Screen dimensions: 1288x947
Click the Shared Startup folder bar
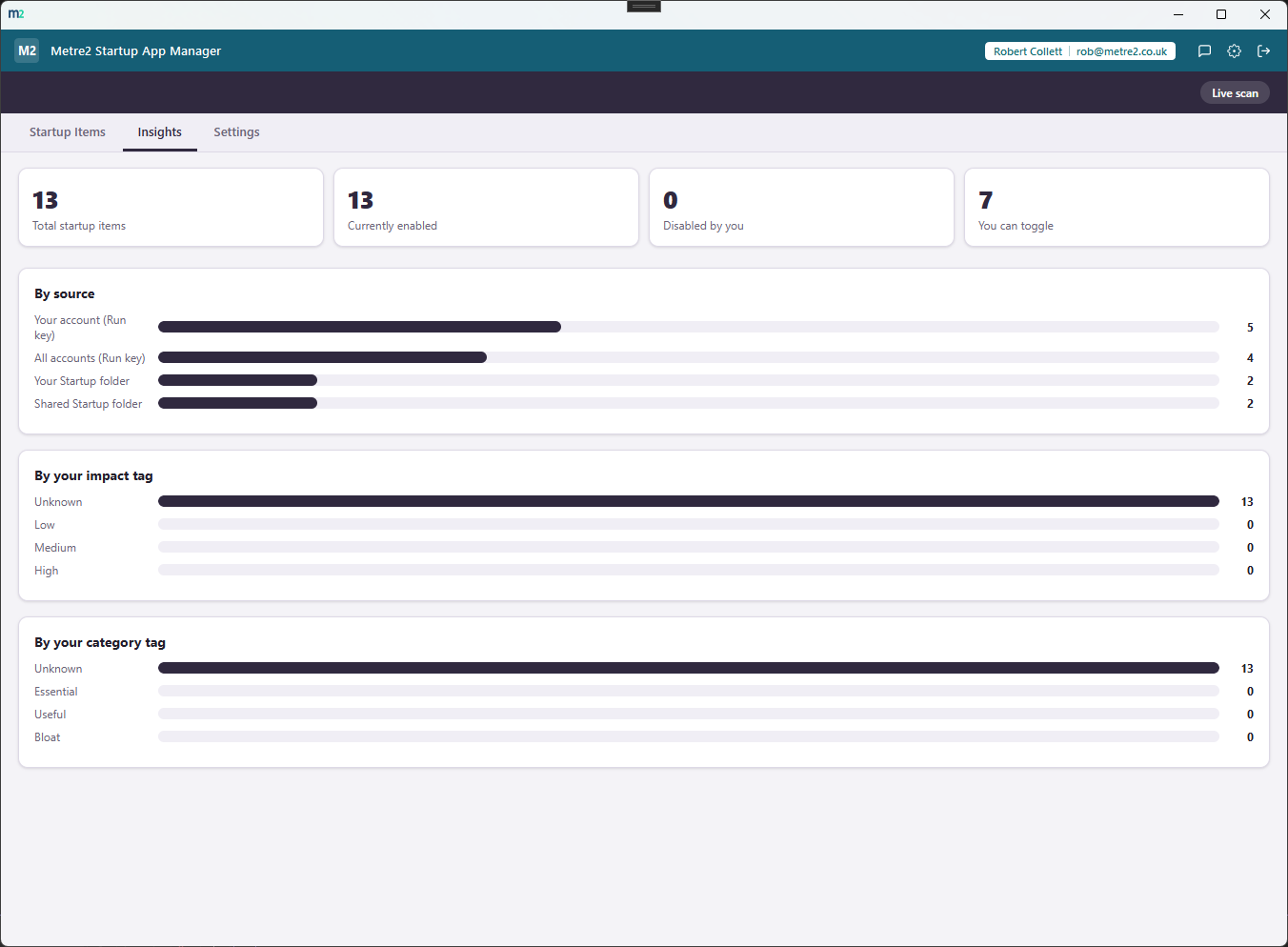pos(689,403)
